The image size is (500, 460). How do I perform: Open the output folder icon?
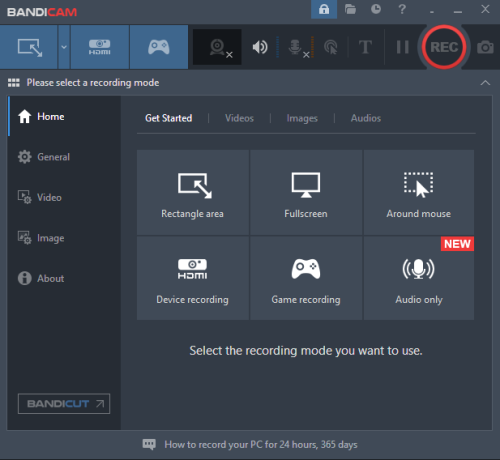pos(350,9)
